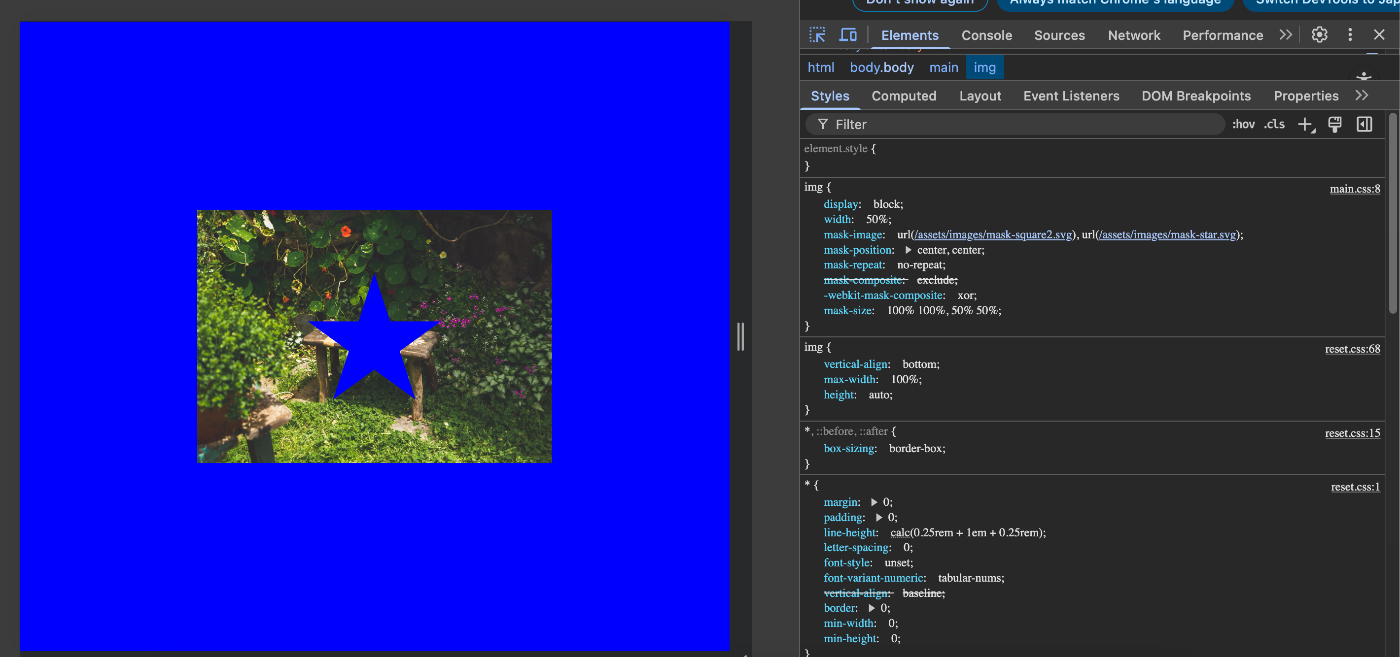Viewport: 1400px width, 657px height.
Task: Click the max-width 100% declaration
Action: [x=872, y=379]
